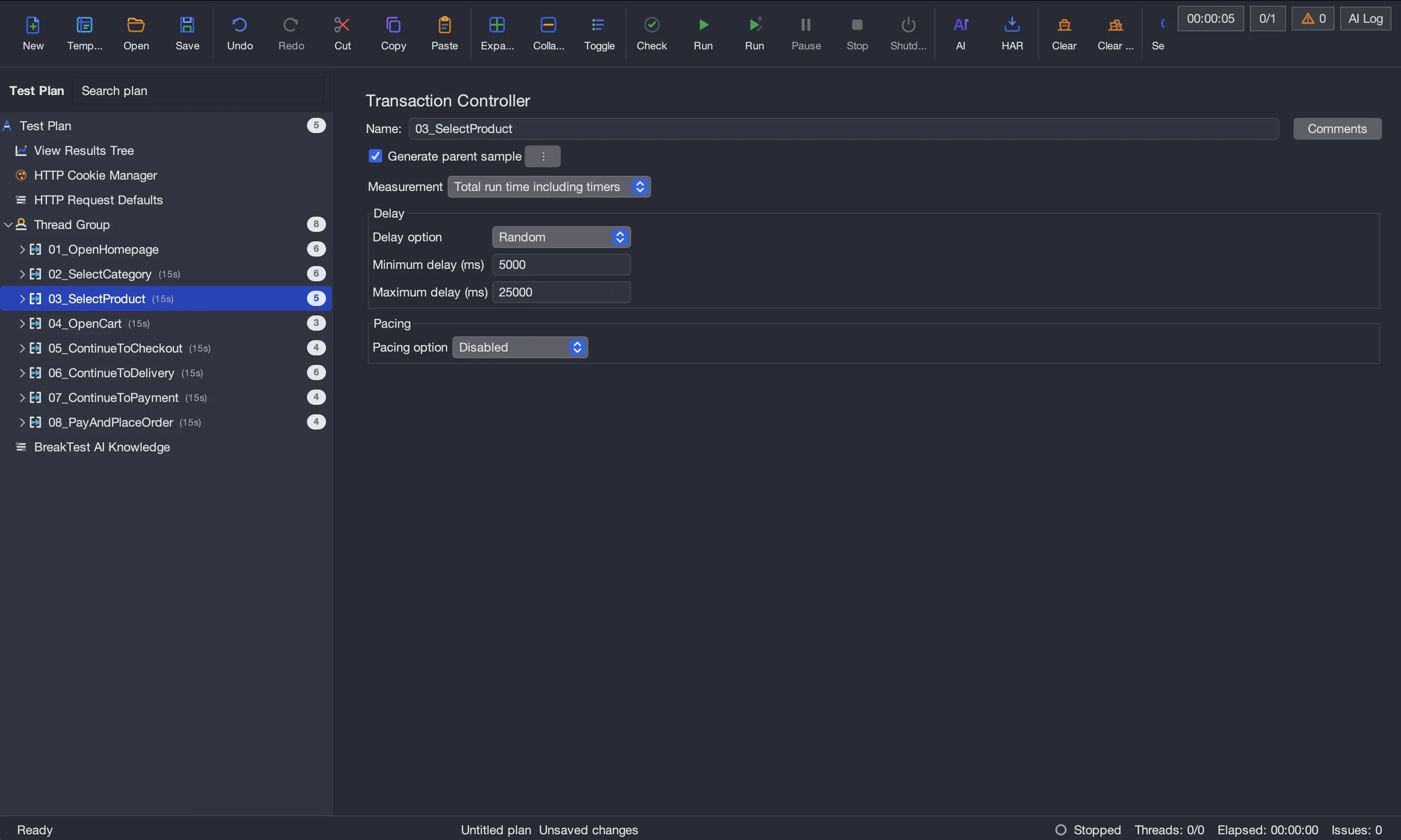Click the 0/1 thread counter
This screenshot has height=840, width=1401.
[1267, 19]
